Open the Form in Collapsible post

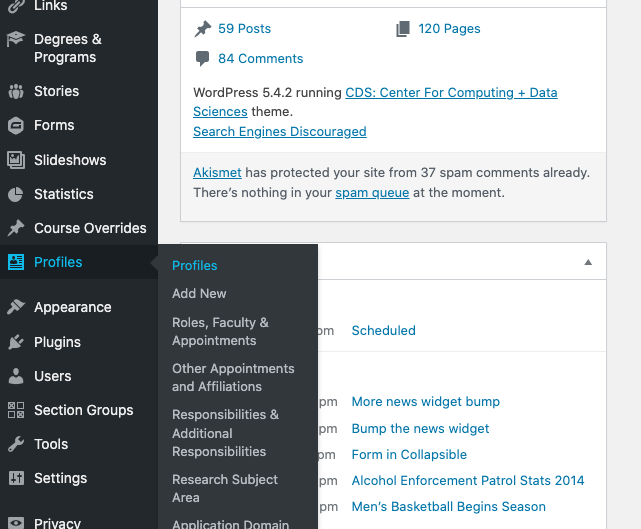coord(409,455)
